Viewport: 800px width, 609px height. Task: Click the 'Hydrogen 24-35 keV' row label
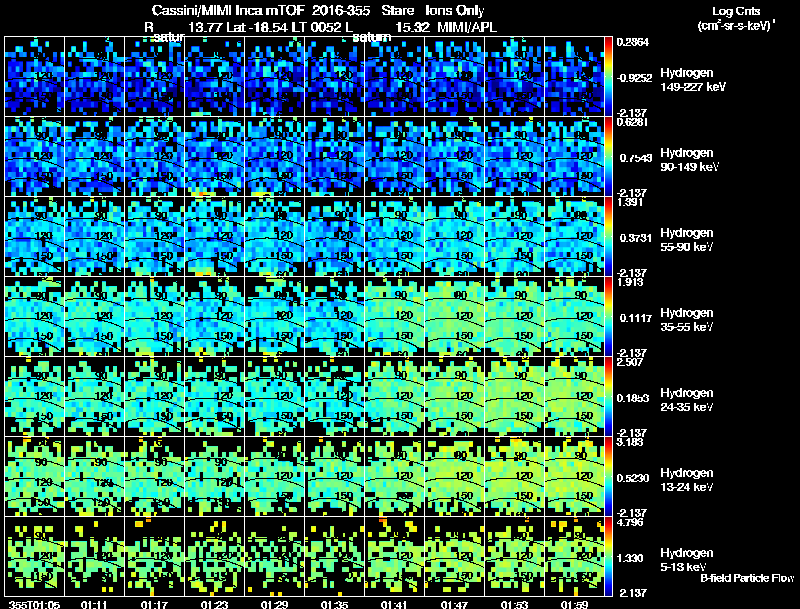(687, 400)
